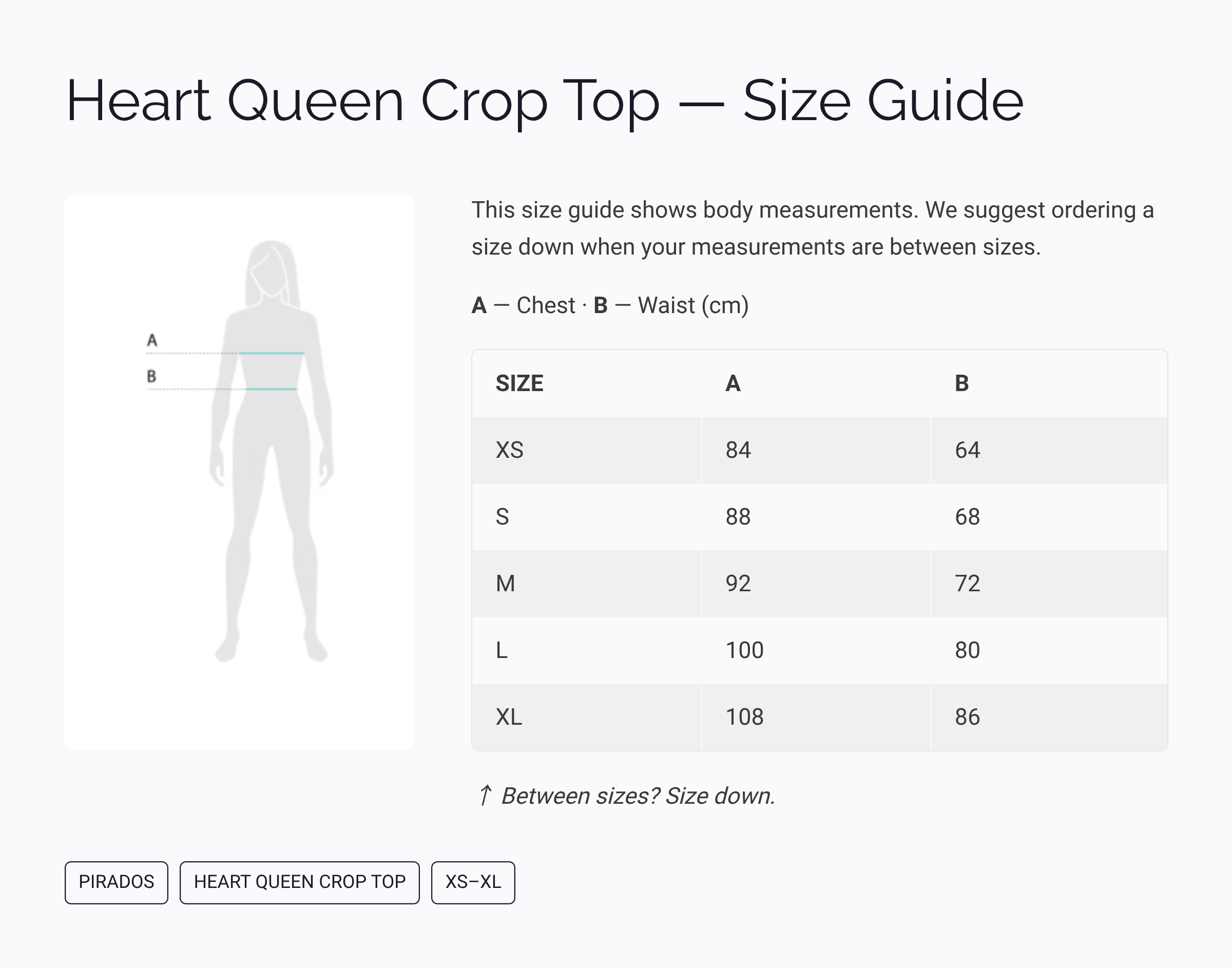Image resolution: width=1232 pixels, height=968 pixels.
Task: Click the teal waist measurement line
Action: 272,390
